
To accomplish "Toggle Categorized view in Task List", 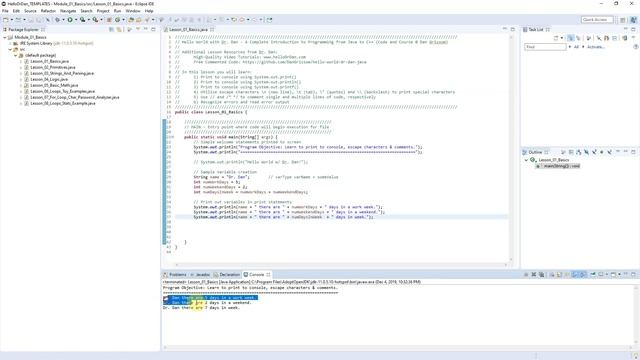I will 570,38.
